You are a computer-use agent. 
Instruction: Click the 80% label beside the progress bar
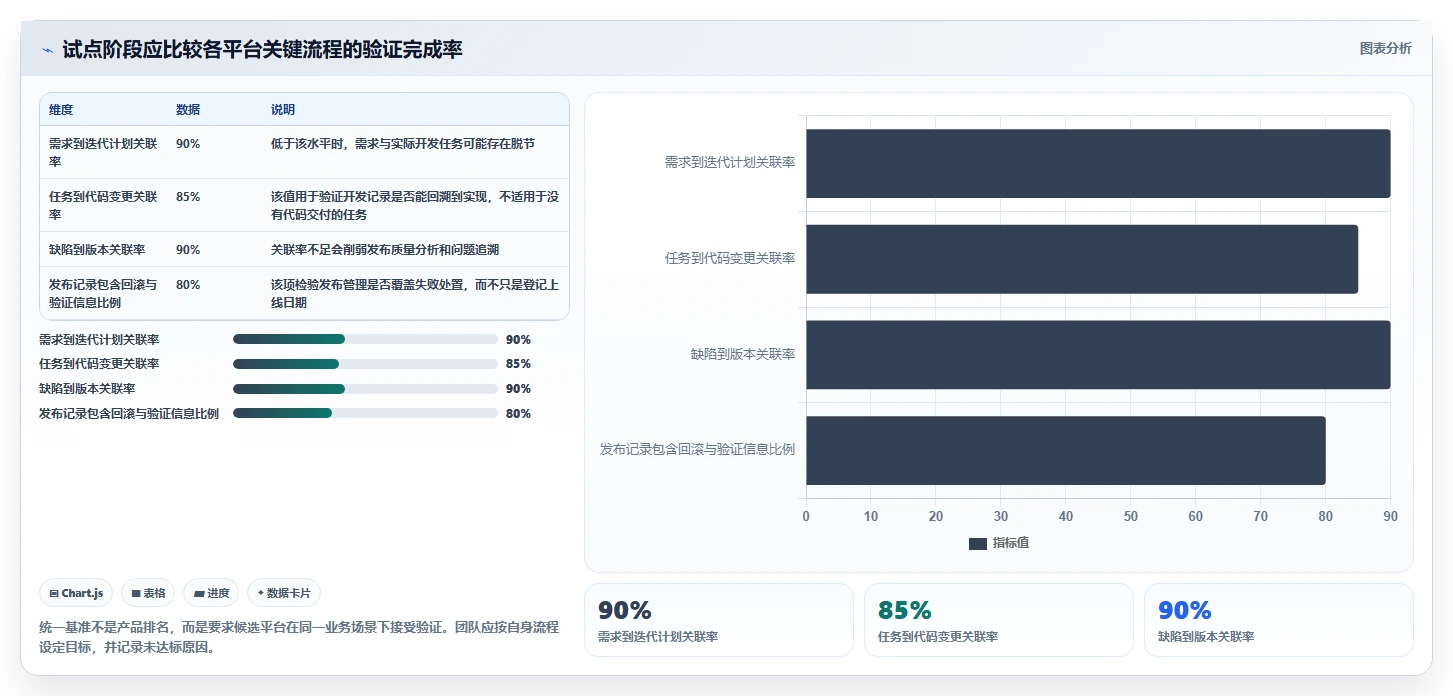[518, 413]
